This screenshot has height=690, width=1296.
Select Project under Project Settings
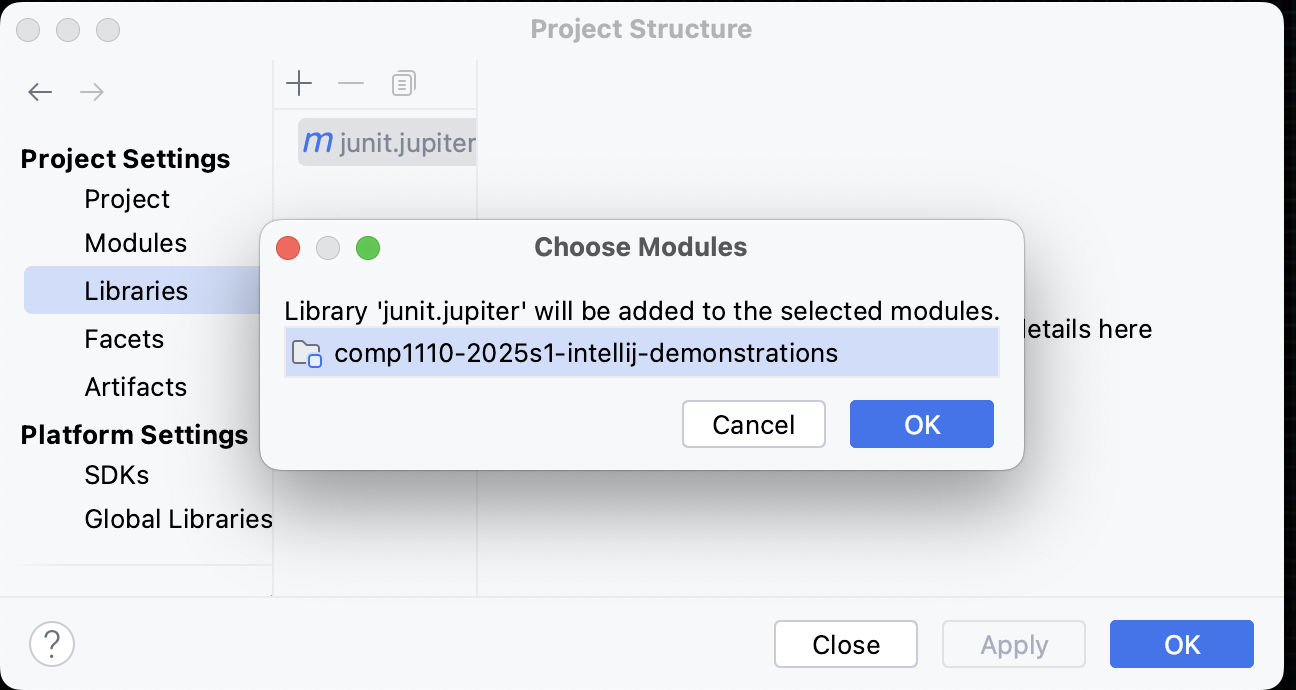click(x=127, y=199)
